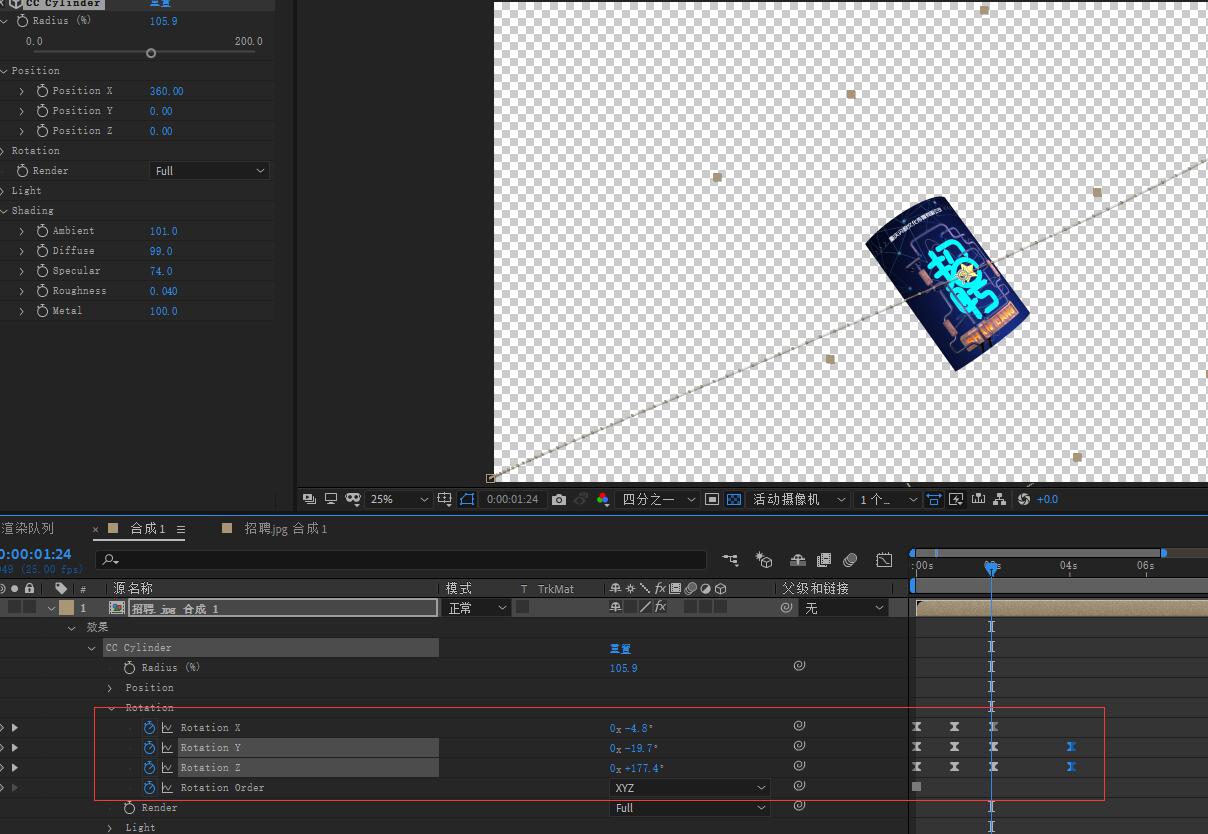Open the 活动摄像机 camera view dropdown
Viewport: 1208px width, 834px height.
(800, 499)
